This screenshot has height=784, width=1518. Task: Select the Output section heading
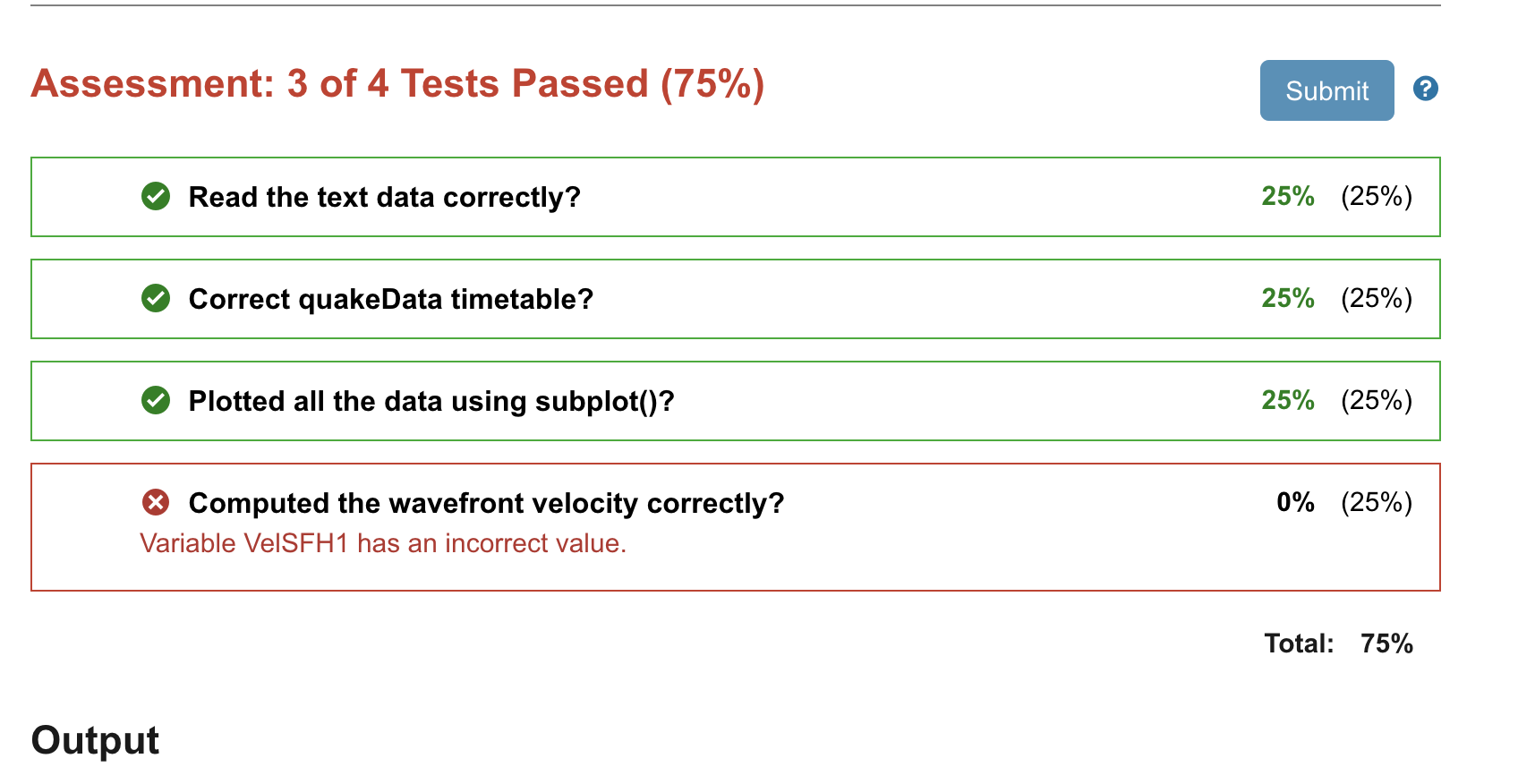coord(95,740)
